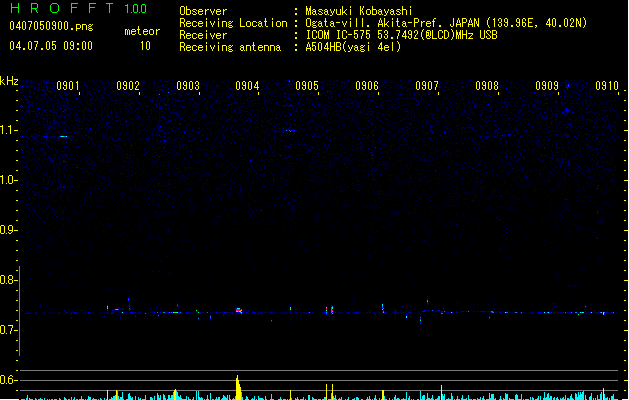
Task: Click the Receiver field label
Action: [203, 35]
